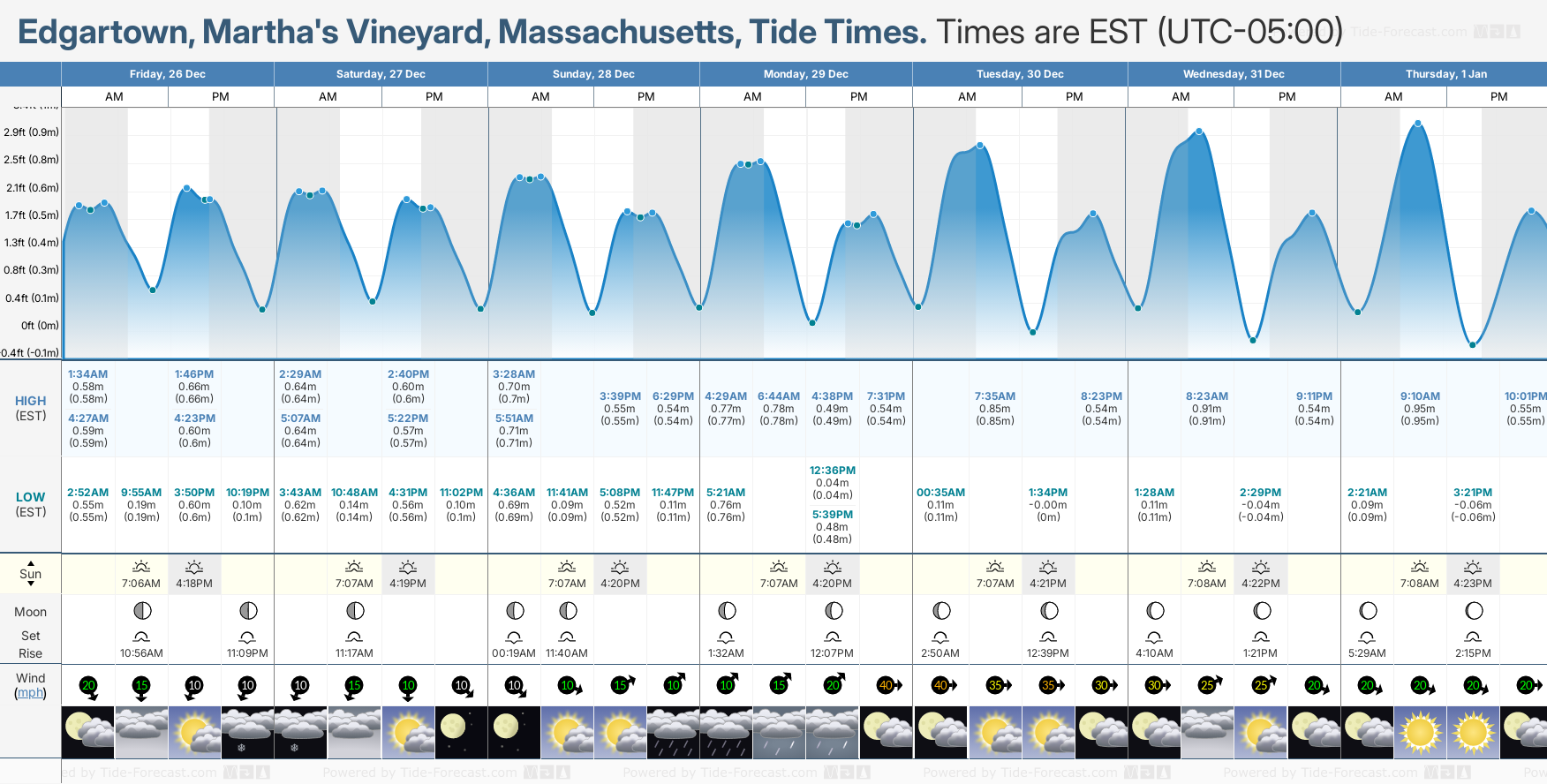Viewport: 1547px width, 784px height.
Task: Select Saturday night's clear moon weather icon
Action: pyautogui.click(x=461, y=732)
